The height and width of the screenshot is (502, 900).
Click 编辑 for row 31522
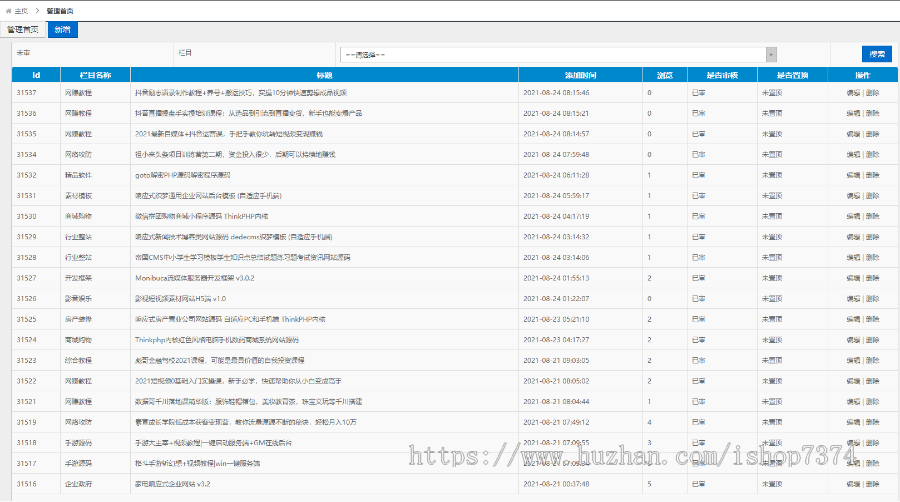[x=853, y=382]
